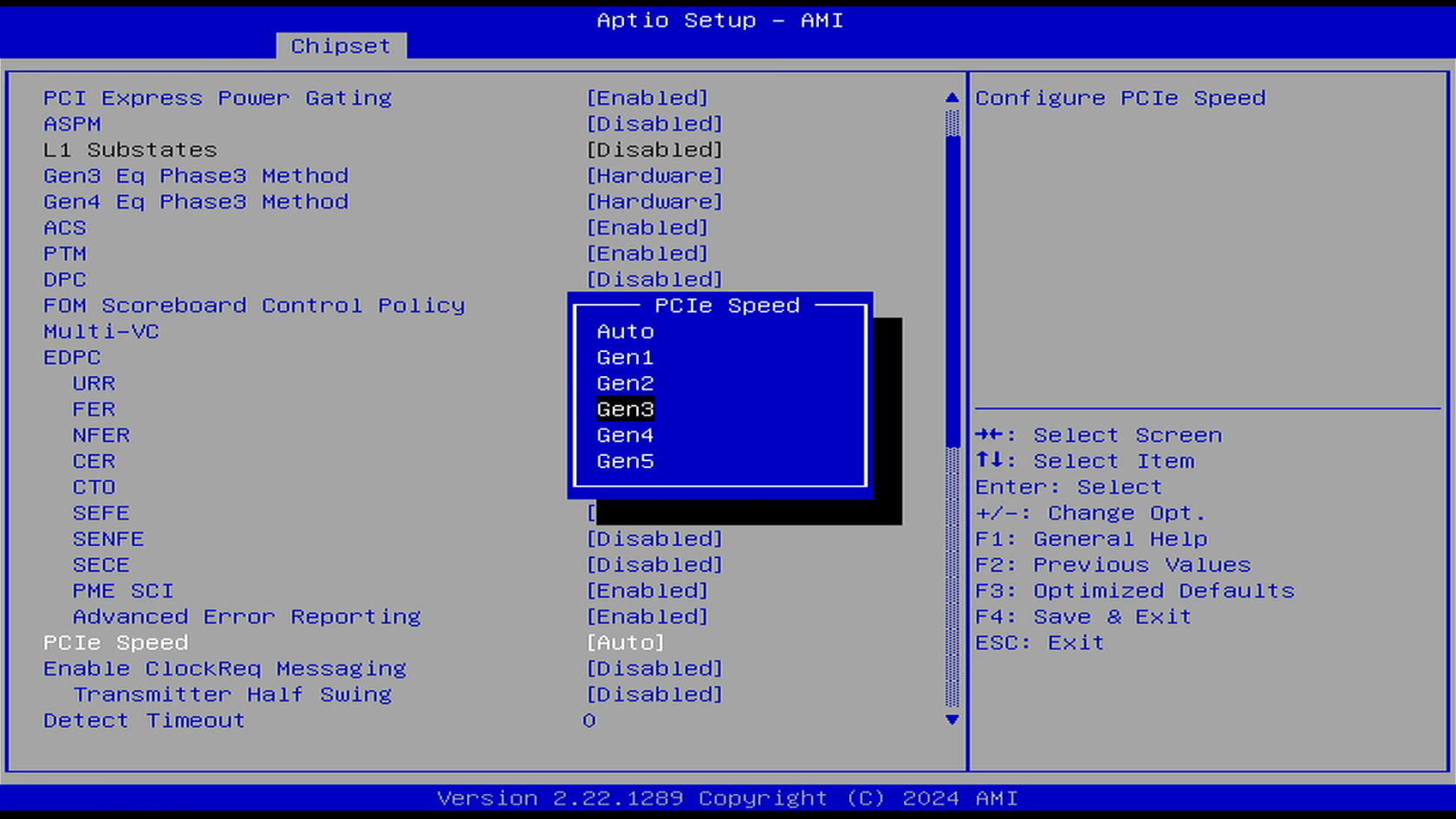The image size is (1456, 819).
Task: Toggle Transmitter Half Swing value
Action: pyautogui.click(x=654, y=694)
